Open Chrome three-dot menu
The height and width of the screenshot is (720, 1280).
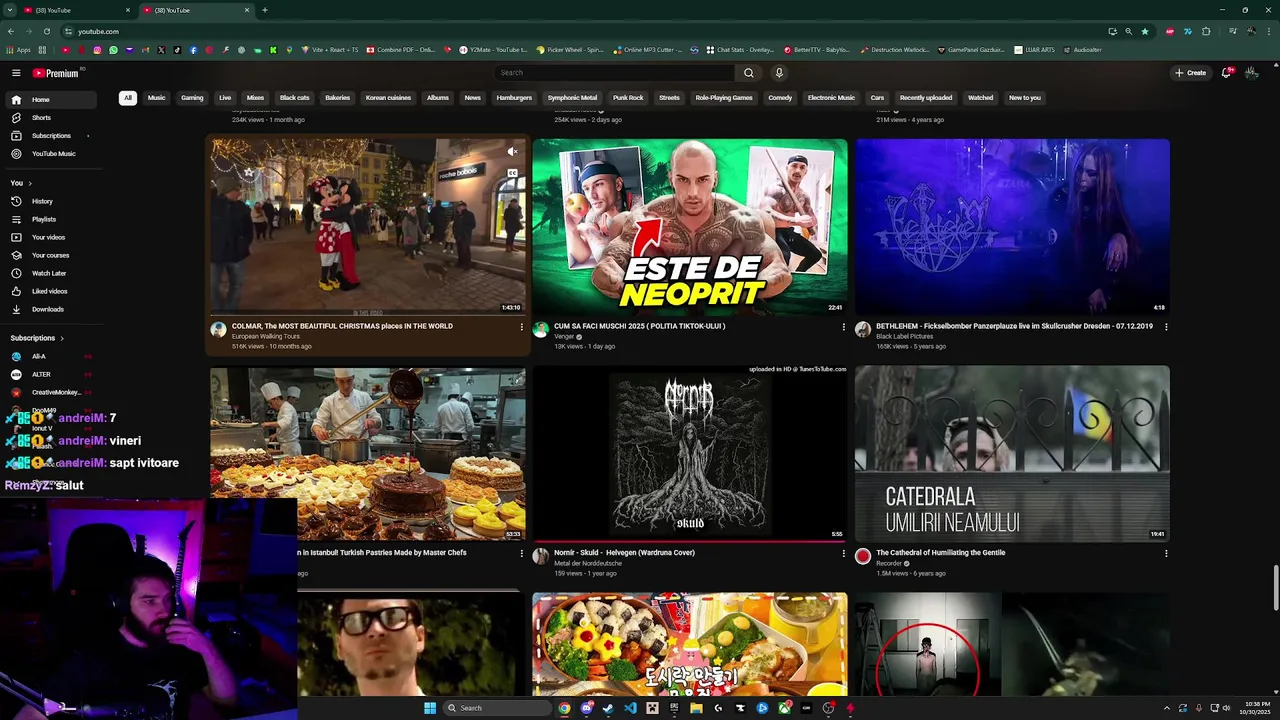1269,31
